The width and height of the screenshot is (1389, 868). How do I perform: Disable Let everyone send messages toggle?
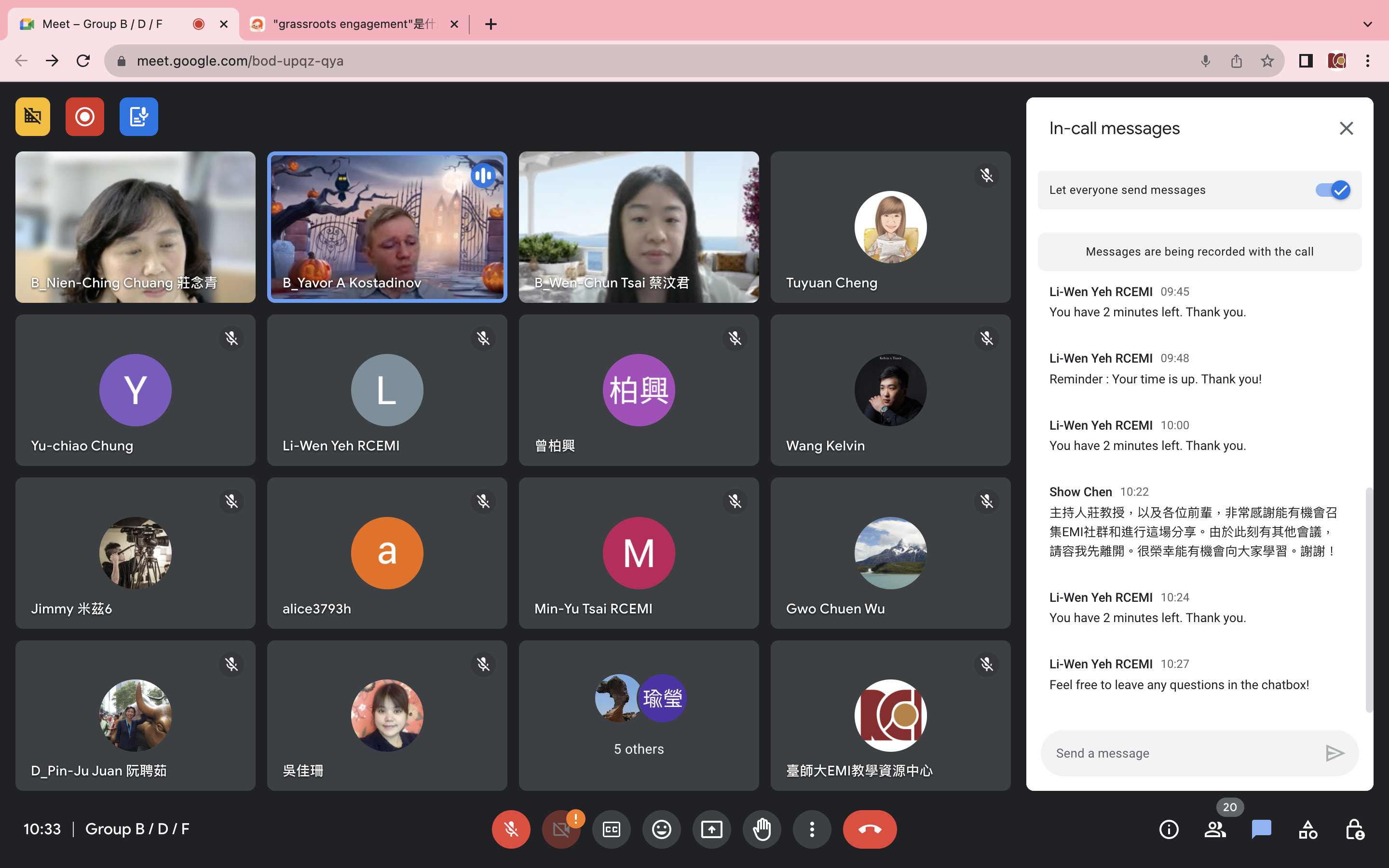(x=1333, y=190)
